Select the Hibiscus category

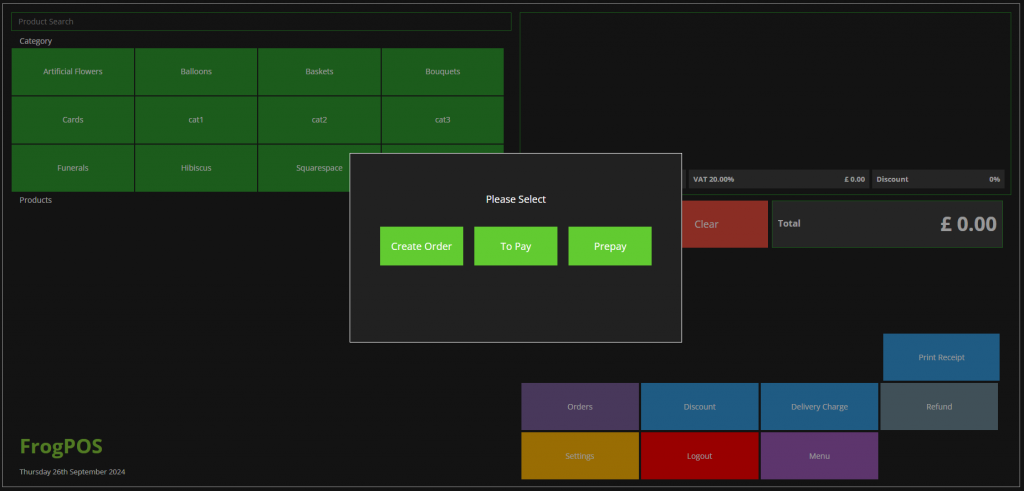coord(196,168)
